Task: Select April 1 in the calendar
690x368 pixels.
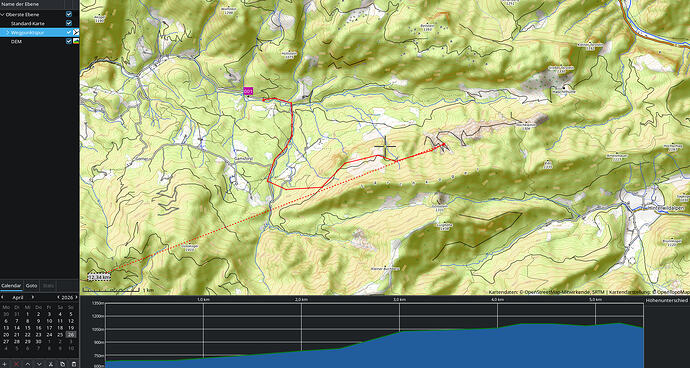Action: click(28, 314)
